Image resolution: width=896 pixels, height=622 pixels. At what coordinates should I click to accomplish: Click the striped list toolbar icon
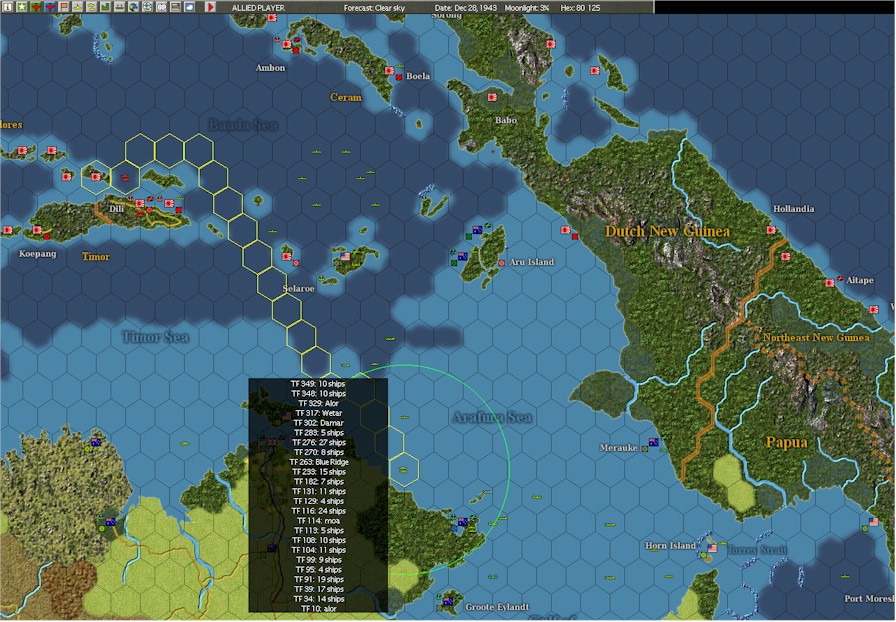tap(175, 7)
